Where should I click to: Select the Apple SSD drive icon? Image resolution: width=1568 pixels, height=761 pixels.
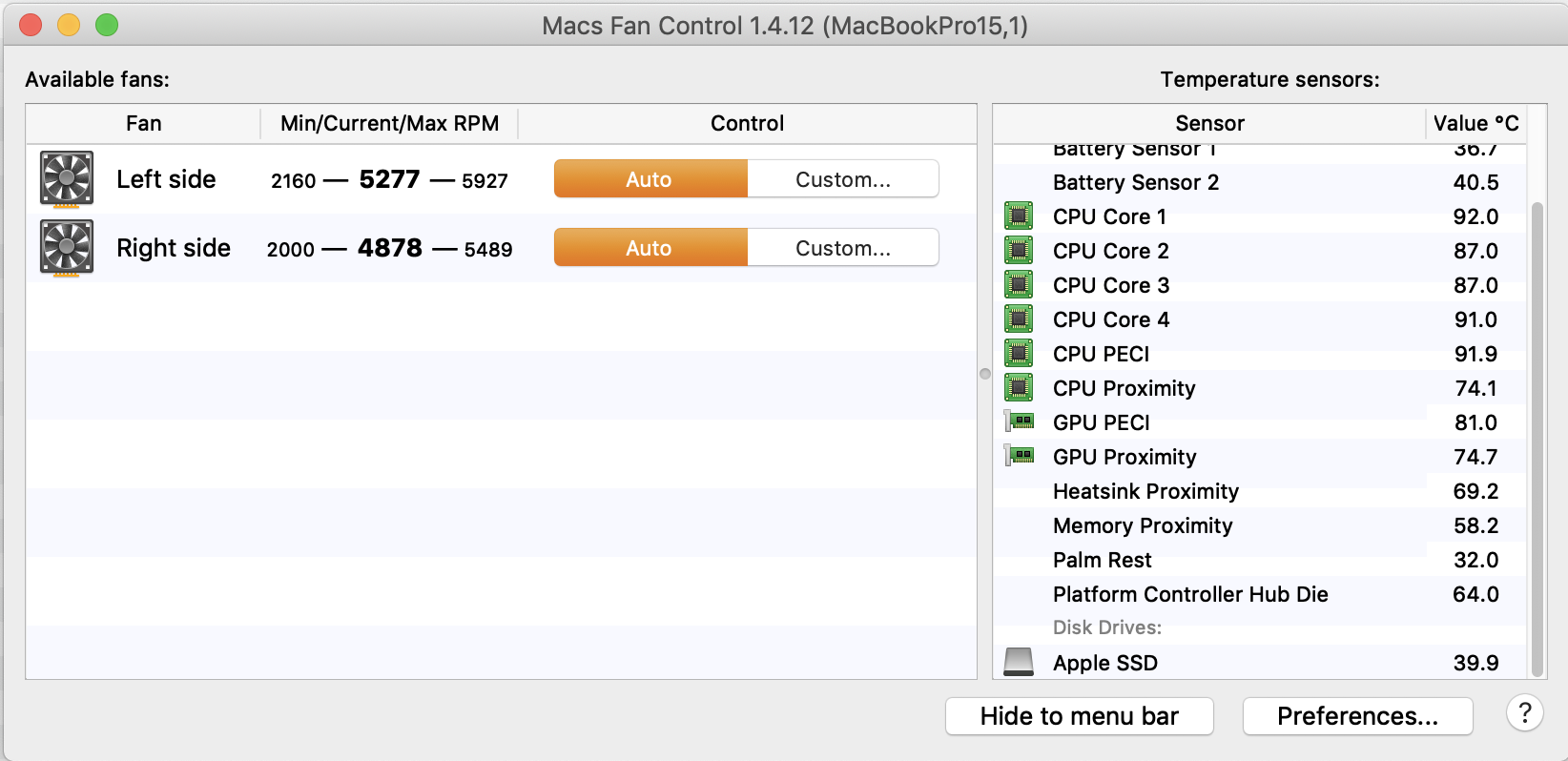[x=1019, y=662]
